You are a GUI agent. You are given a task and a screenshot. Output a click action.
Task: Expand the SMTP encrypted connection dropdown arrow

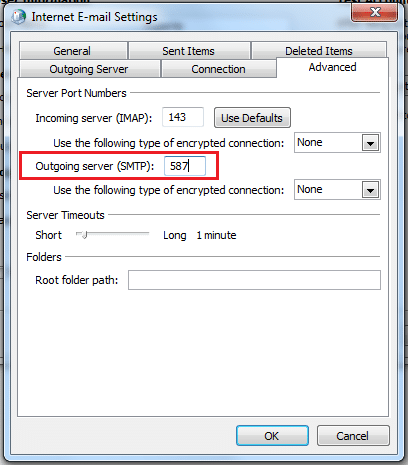[370, 190]
